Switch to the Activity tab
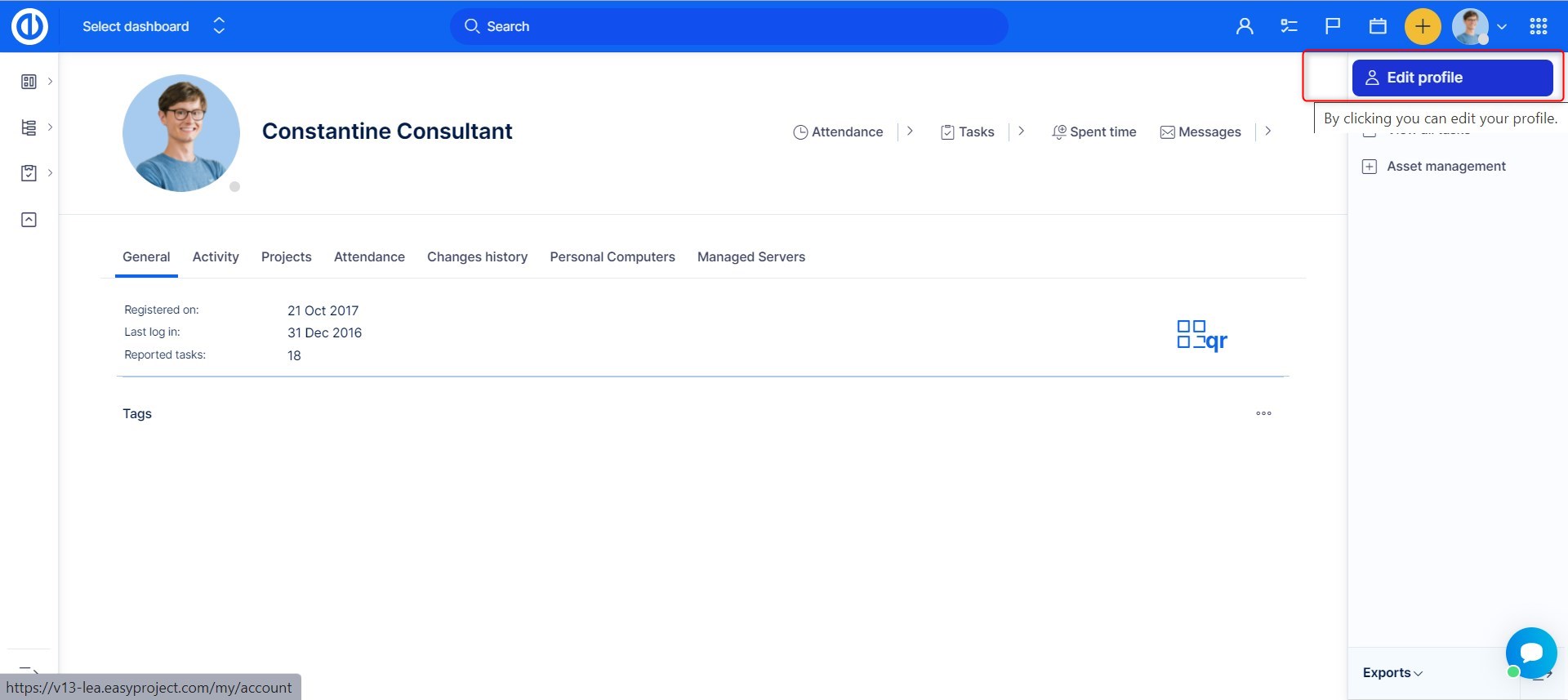 pyautogui.click(x=216, y=257)
